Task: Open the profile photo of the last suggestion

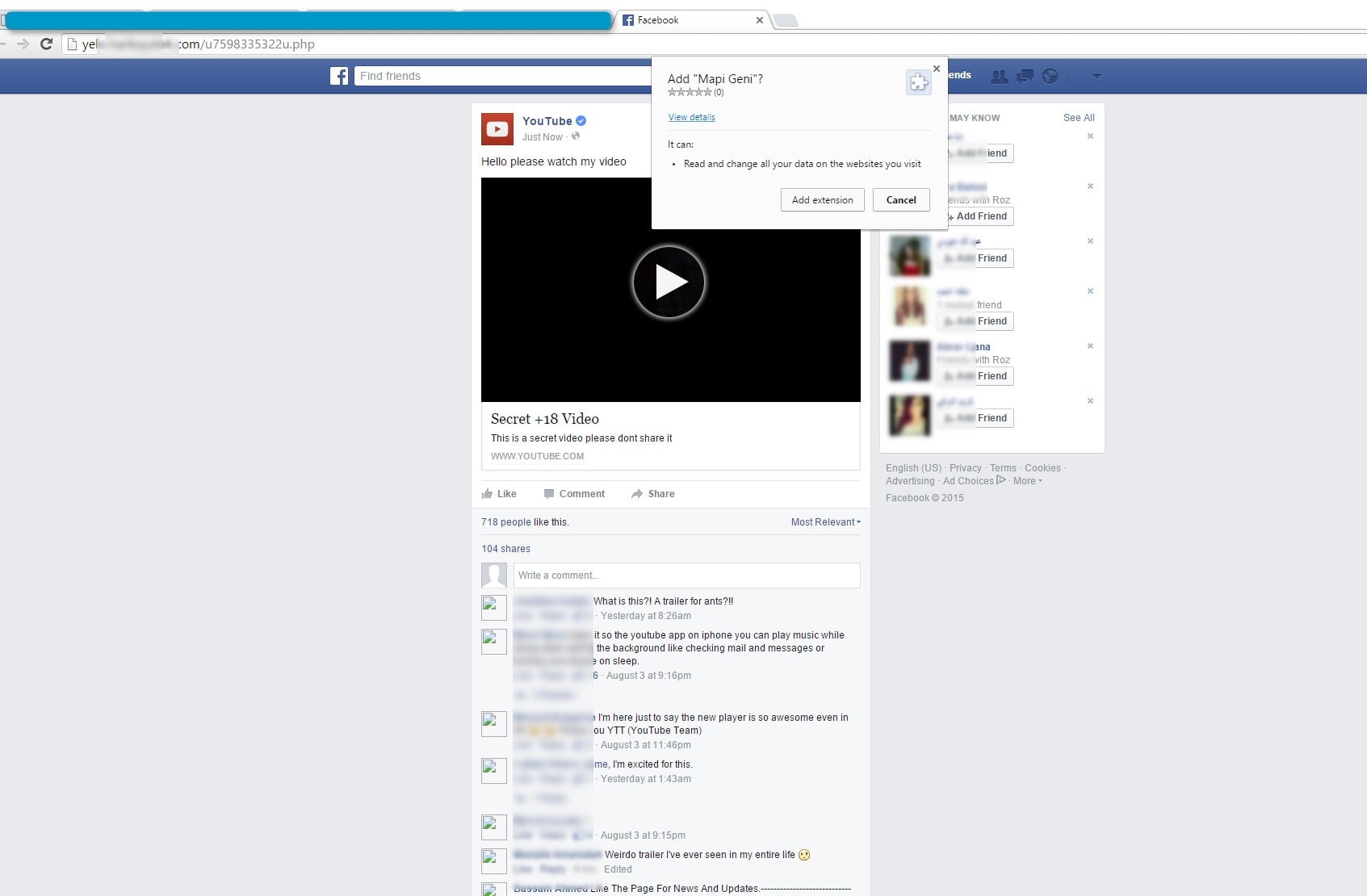Action: pos(910,416)
